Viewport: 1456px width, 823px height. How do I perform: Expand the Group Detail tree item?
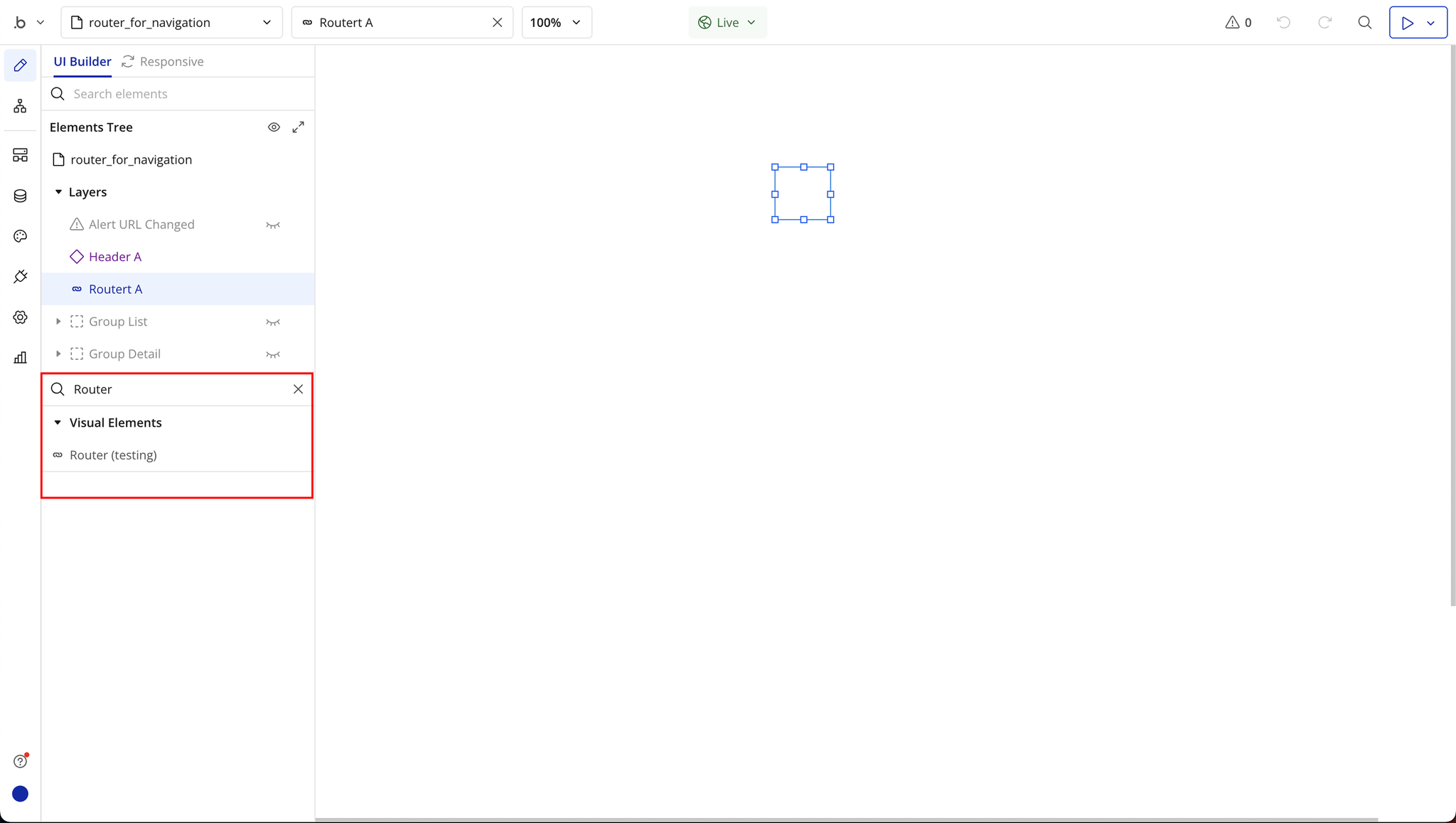[58, 354]
